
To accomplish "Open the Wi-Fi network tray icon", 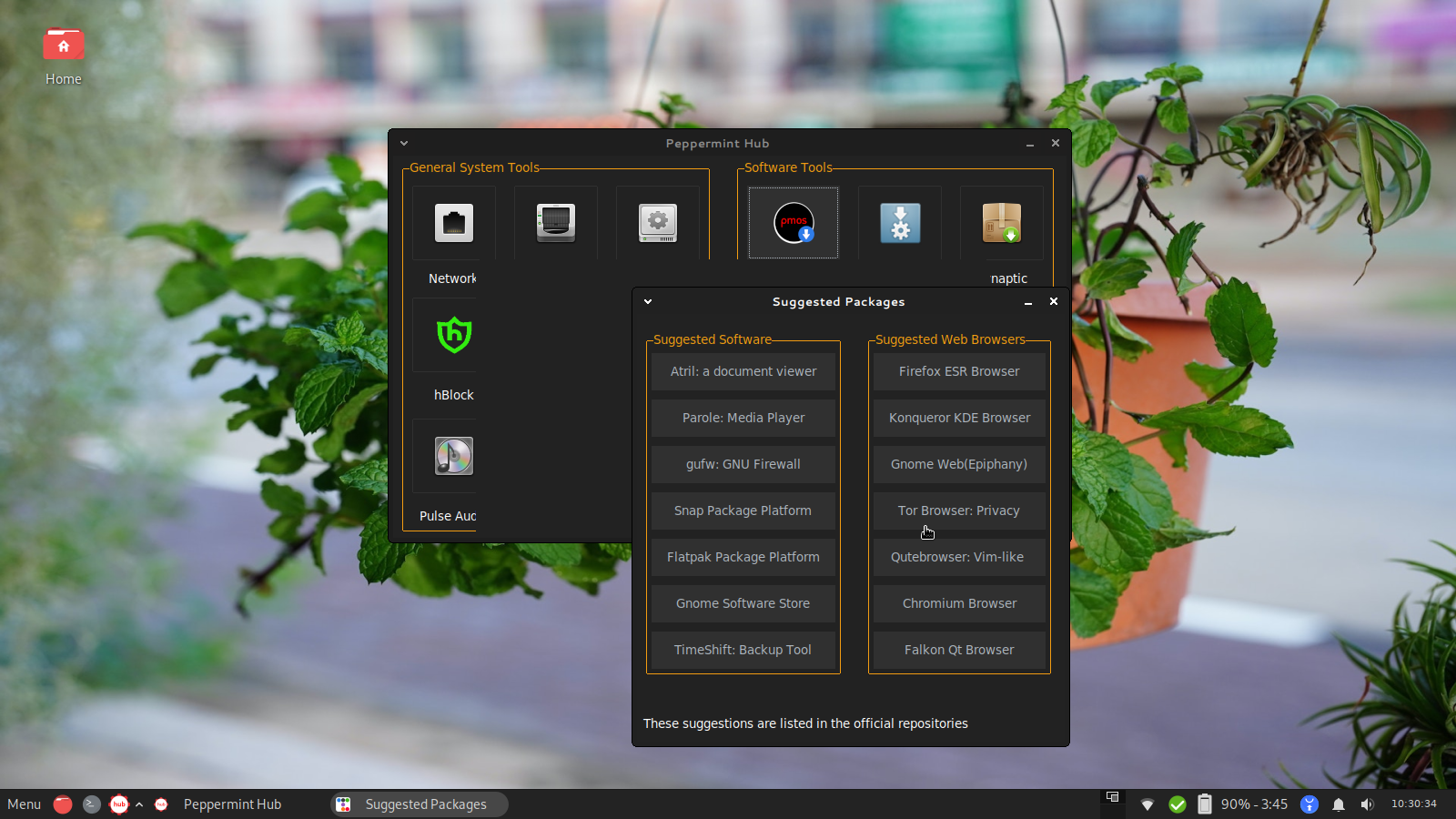I will 1148,804.
